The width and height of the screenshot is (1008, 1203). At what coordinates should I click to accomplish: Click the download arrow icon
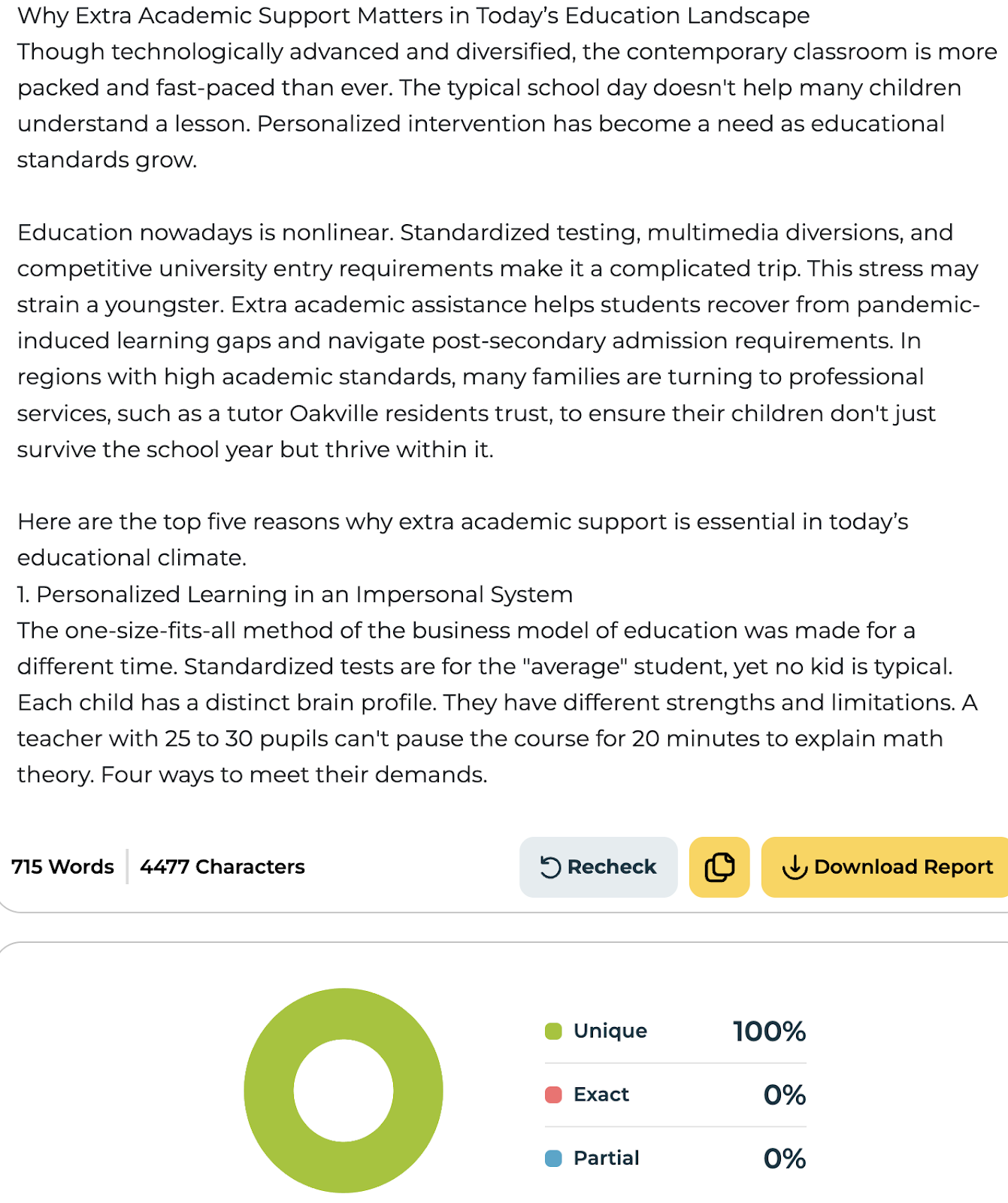point(795,868)
